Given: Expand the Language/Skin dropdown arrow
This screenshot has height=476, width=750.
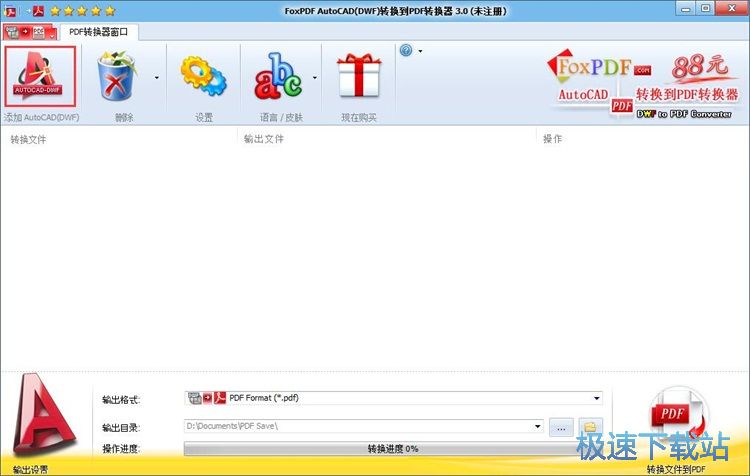Looking at the screenshot, I should tap(315, 77).
